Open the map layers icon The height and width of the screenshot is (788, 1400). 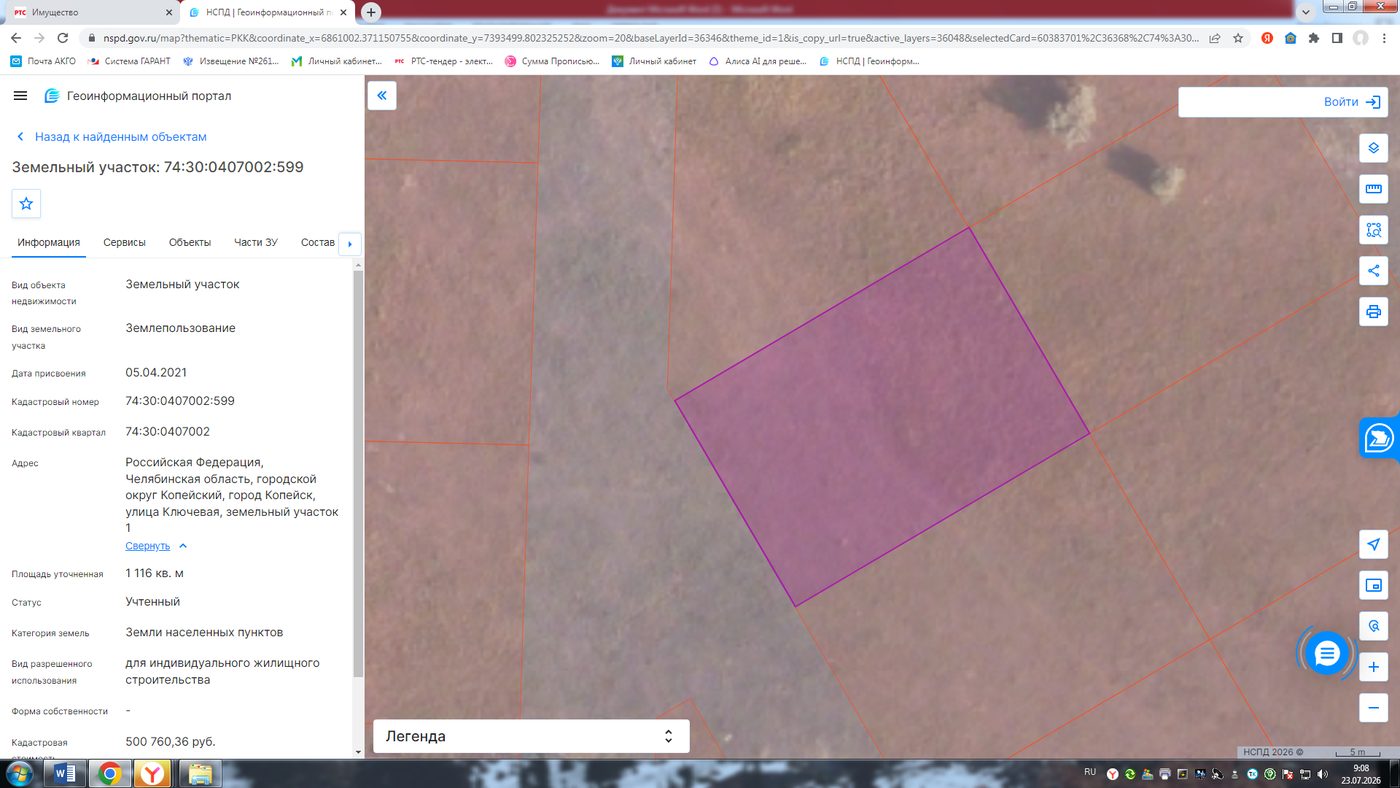click(1374, 148)
